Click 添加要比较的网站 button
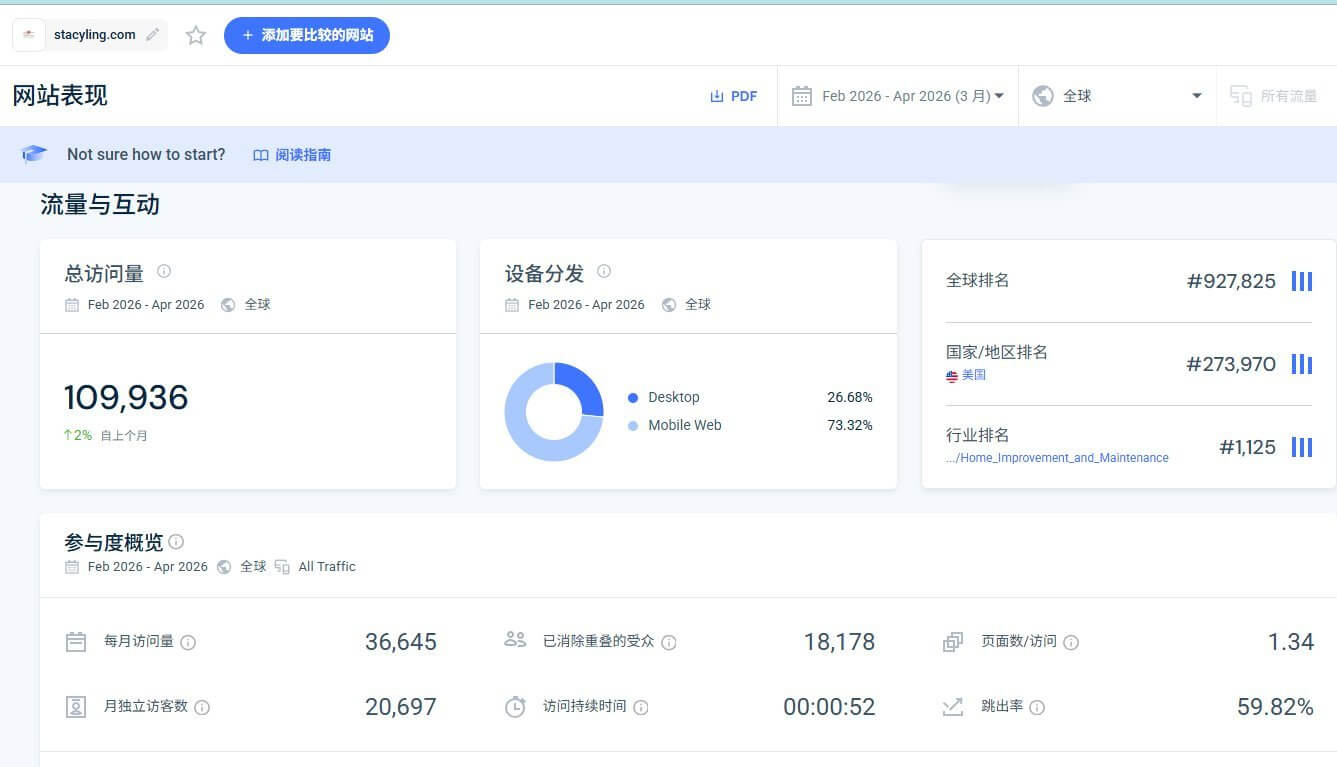Viewport: 1337px width, 767px height. pyautogui.click(x=307, y=35)
